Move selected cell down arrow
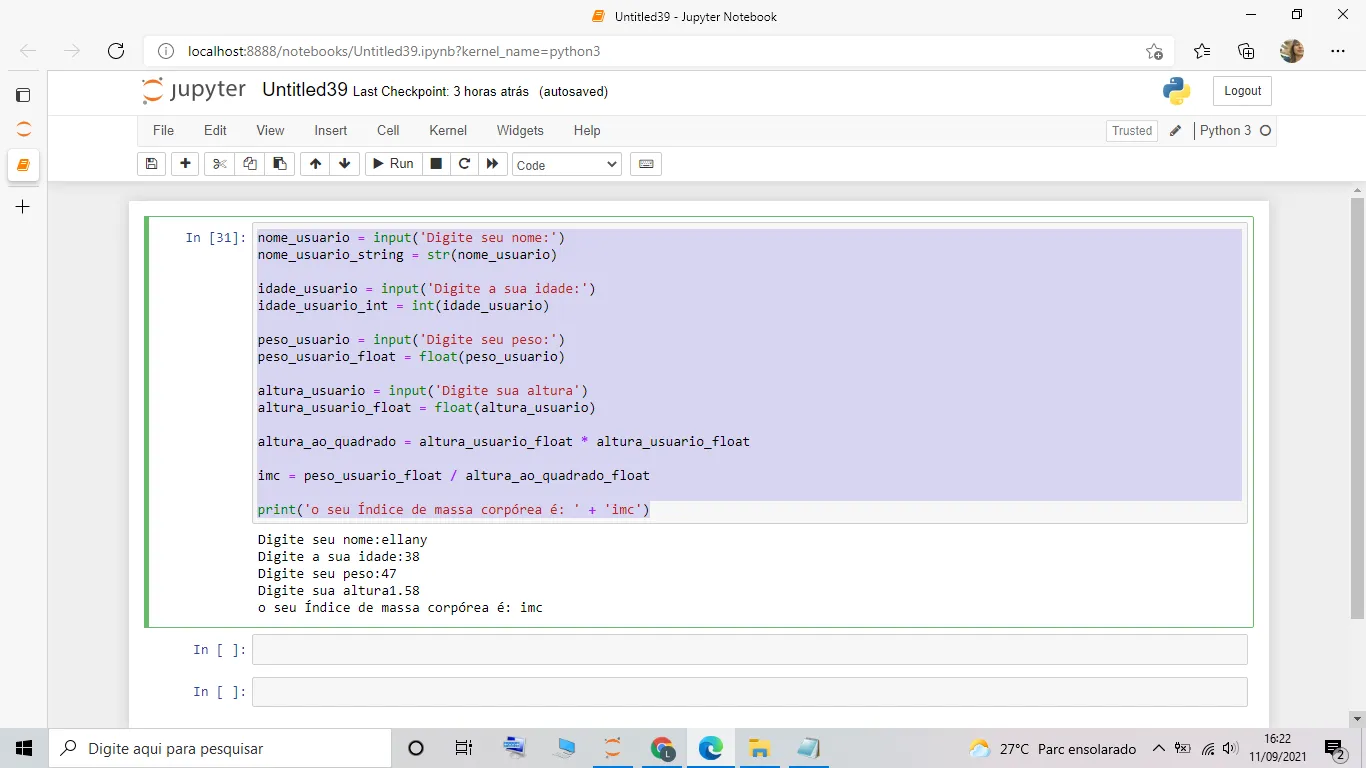The image size is (1366, 768). [x=345, y=164]
